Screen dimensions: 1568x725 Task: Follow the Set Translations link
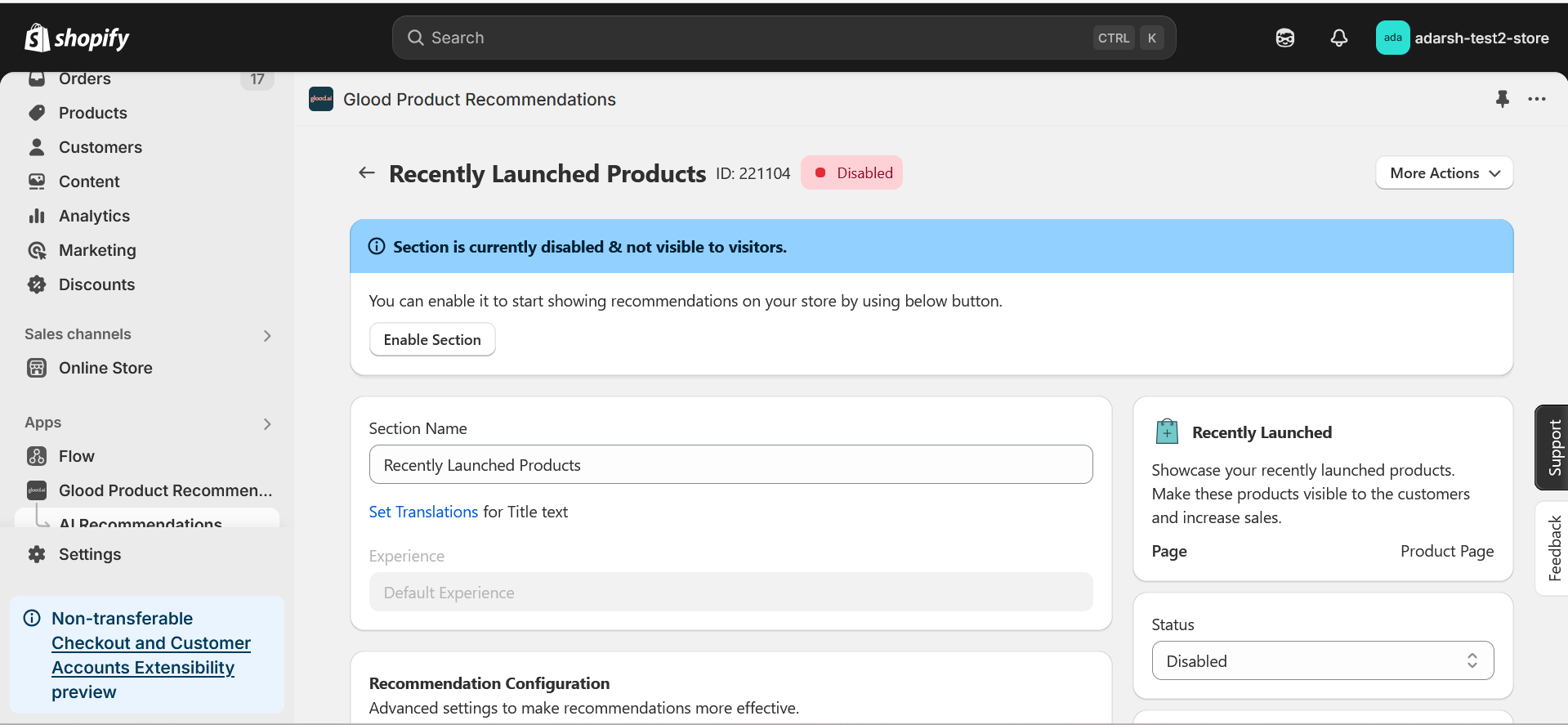pos(423,512)
